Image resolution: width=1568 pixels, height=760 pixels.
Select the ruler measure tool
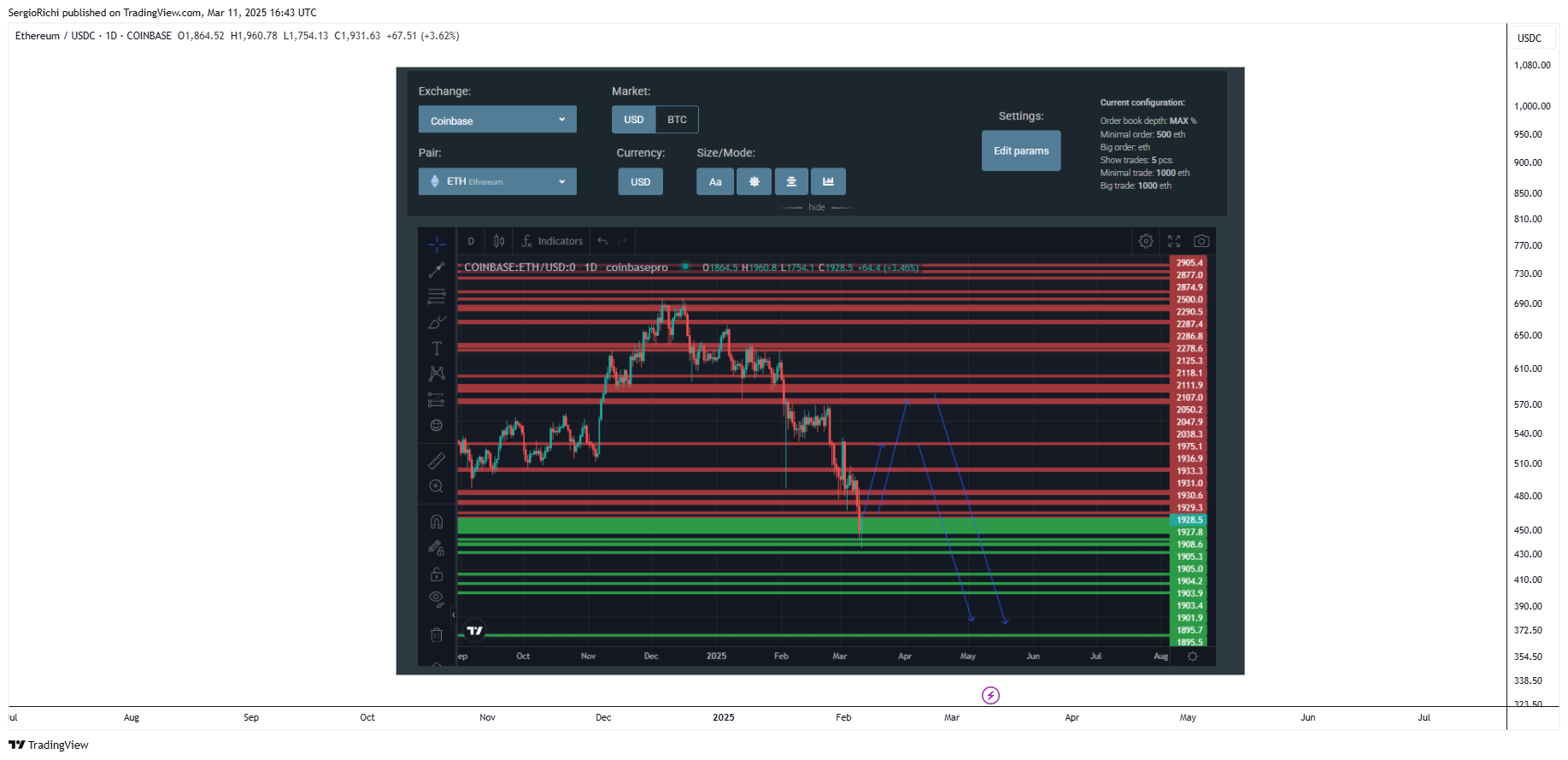pyautogui.click(x=437, y=461)
